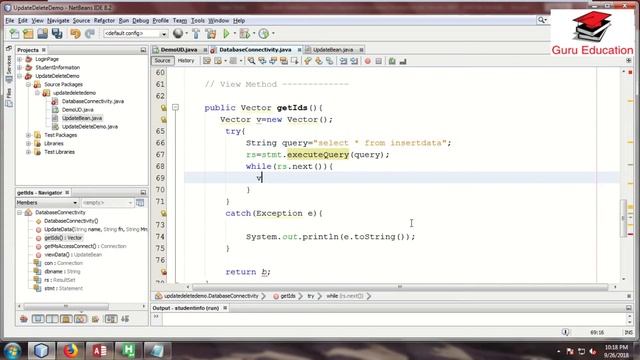
Task: Click the New Project toolbar icon
Action: [x=28, y=33]
